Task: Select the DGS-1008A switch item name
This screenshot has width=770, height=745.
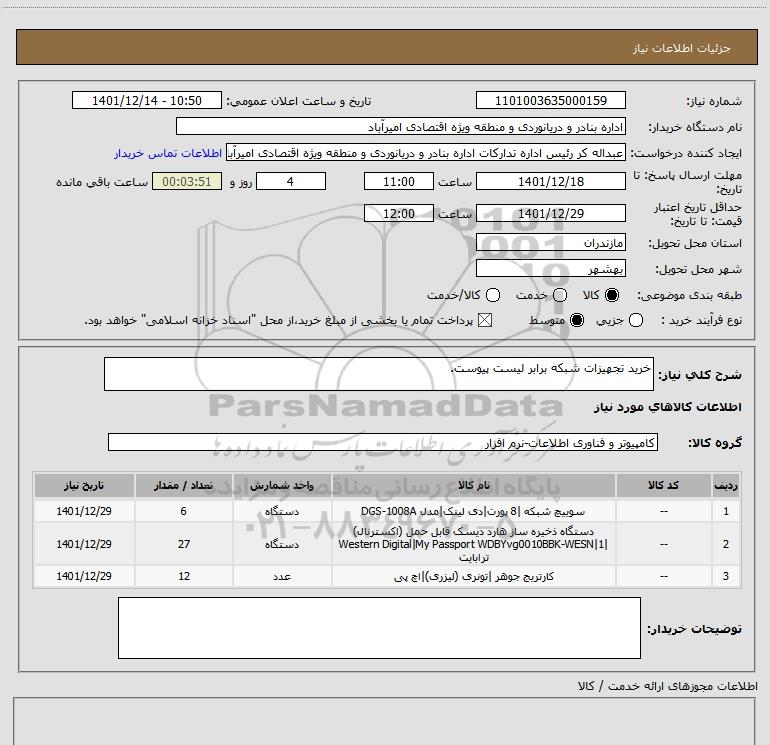Action: click(473, 512)
